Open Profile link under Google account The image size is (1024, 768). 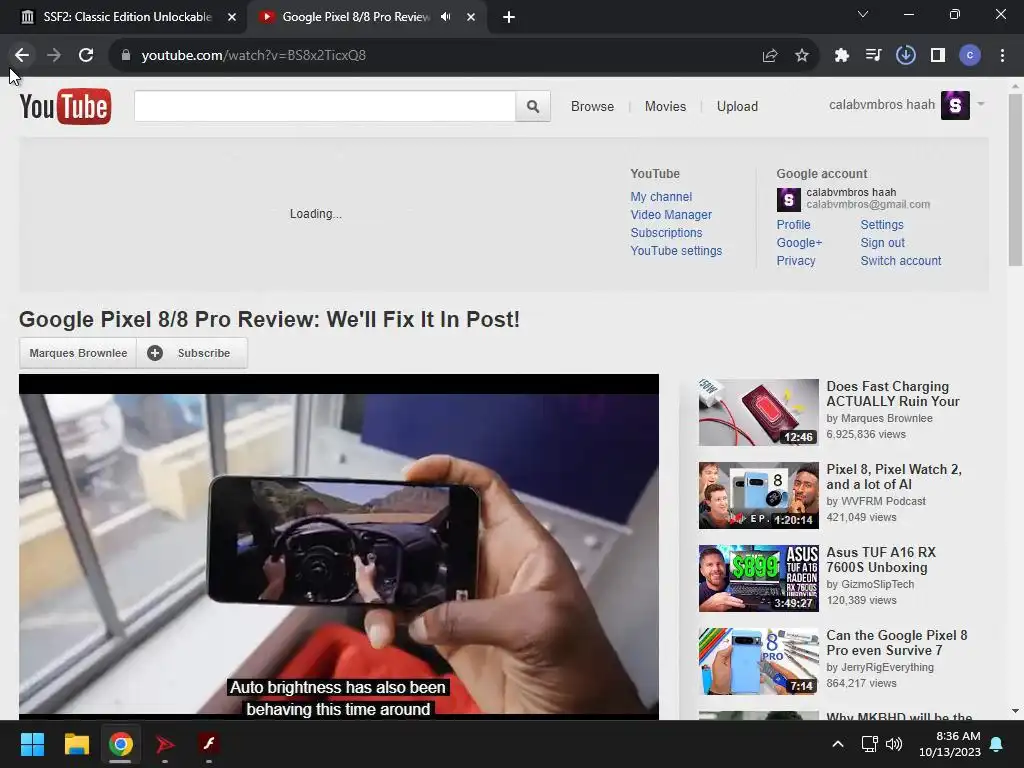pyautogui.click(x=793, y=225)
